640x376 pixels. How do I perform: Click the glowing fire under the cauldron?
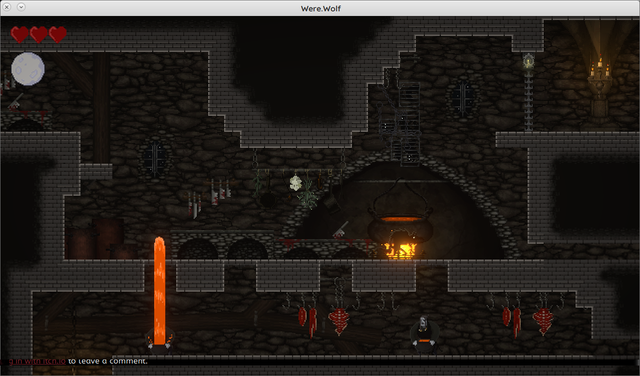click(401, 250)
